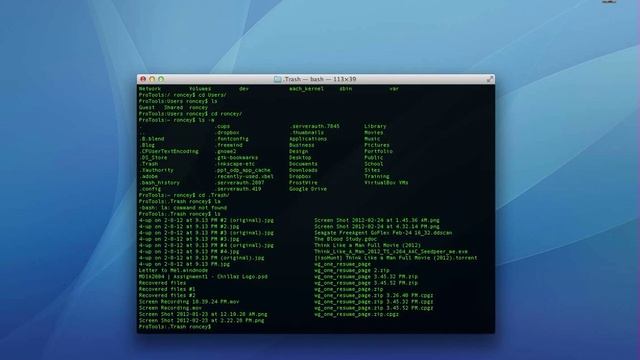Select the '.bash_history' entry

tap(160, 183)
